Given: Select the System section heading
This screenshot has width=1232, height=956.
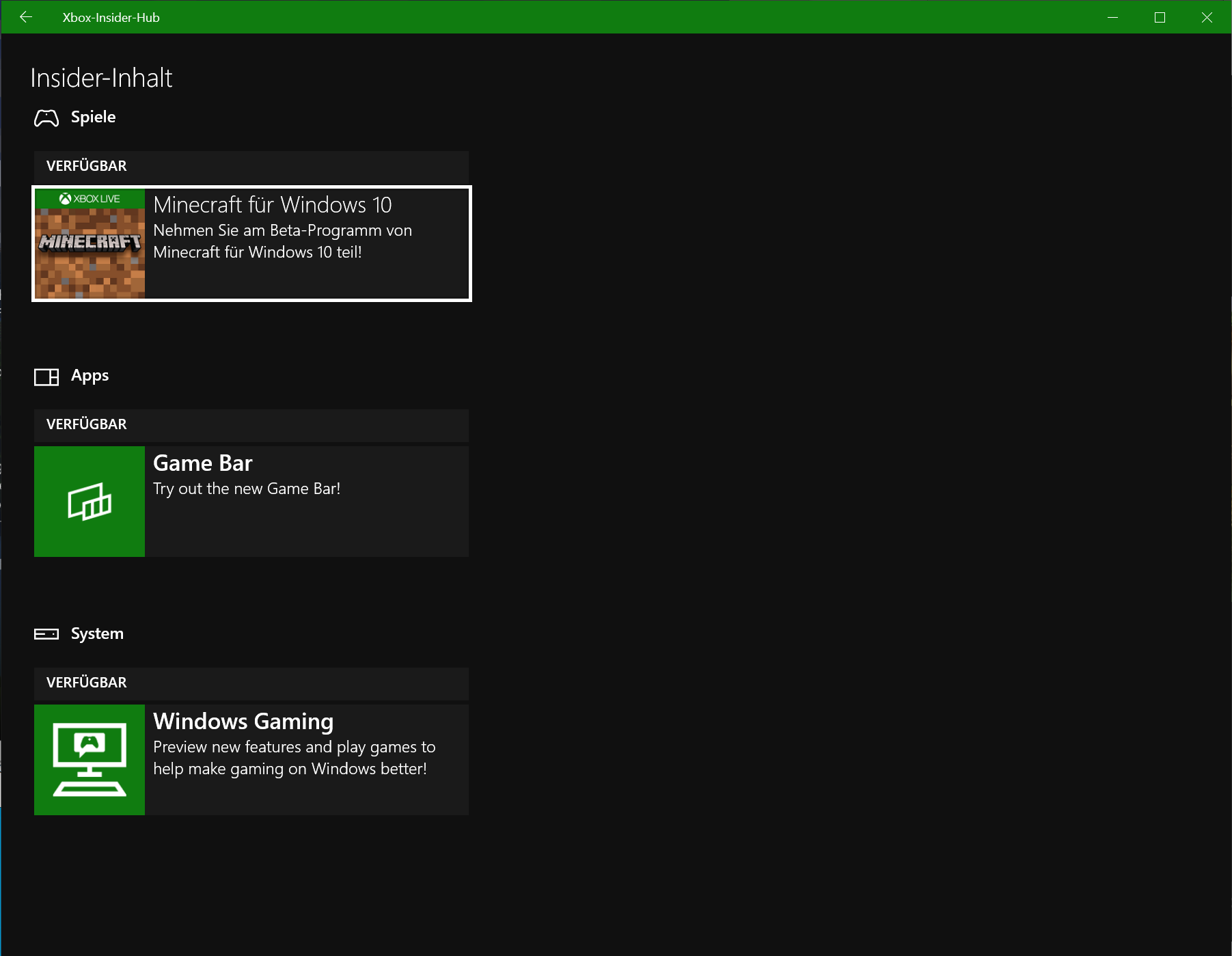Looking at the screenshot, I should (x=98, y=633).
